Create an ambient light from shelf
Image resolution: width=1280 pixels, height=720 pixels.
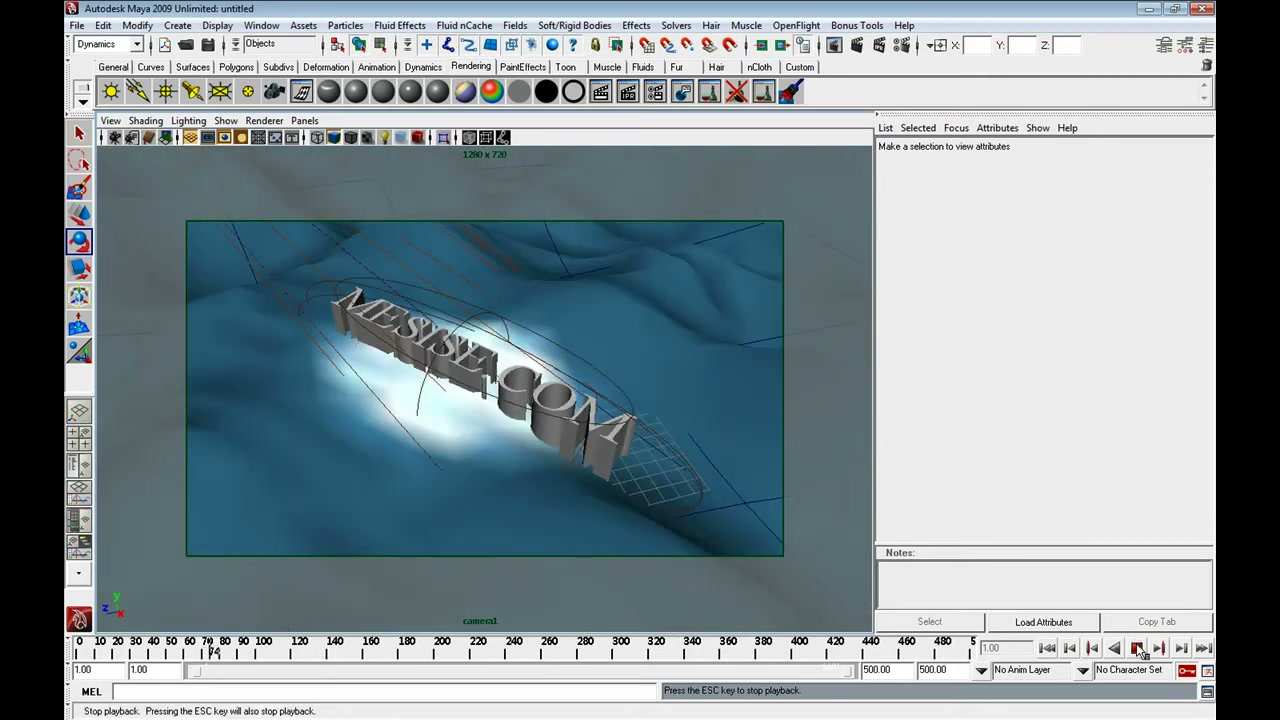click(x=111, y=92)
